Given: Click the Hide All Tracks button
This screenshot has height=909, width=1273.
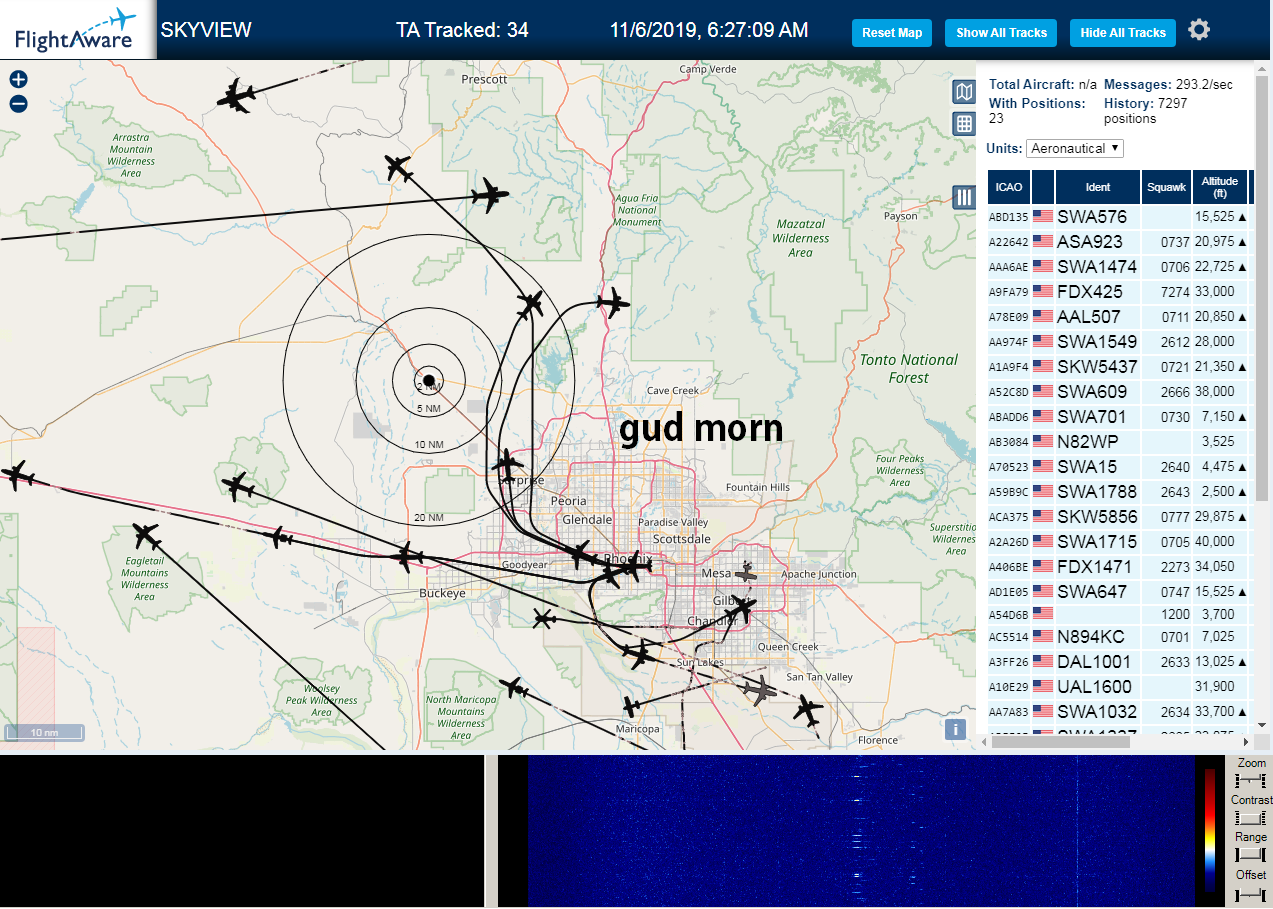Looking at the screenshot, I should pyautogui.click(x=1123, y=33).
